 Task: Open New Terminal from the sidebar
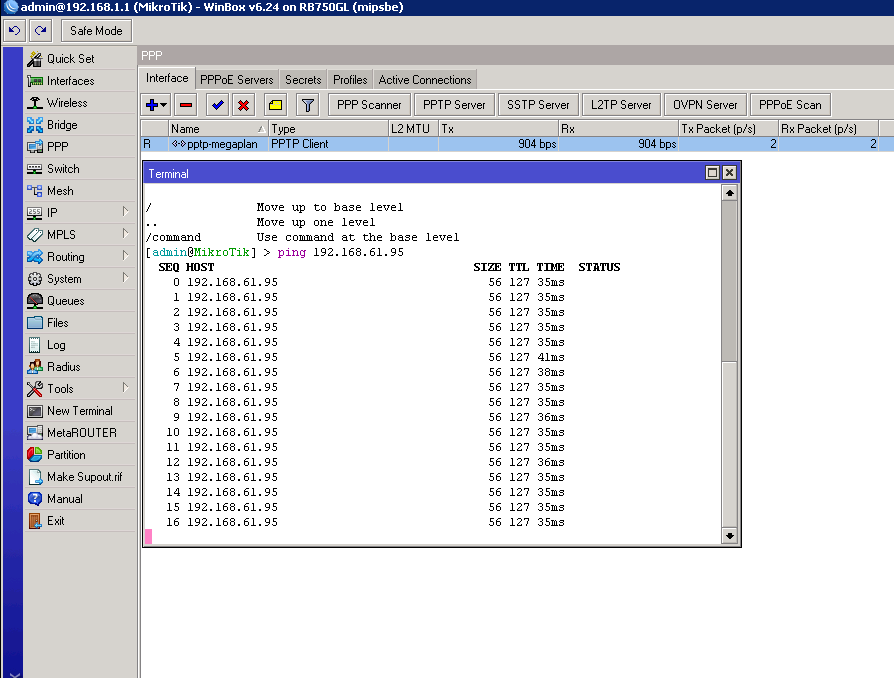(79, 411)
